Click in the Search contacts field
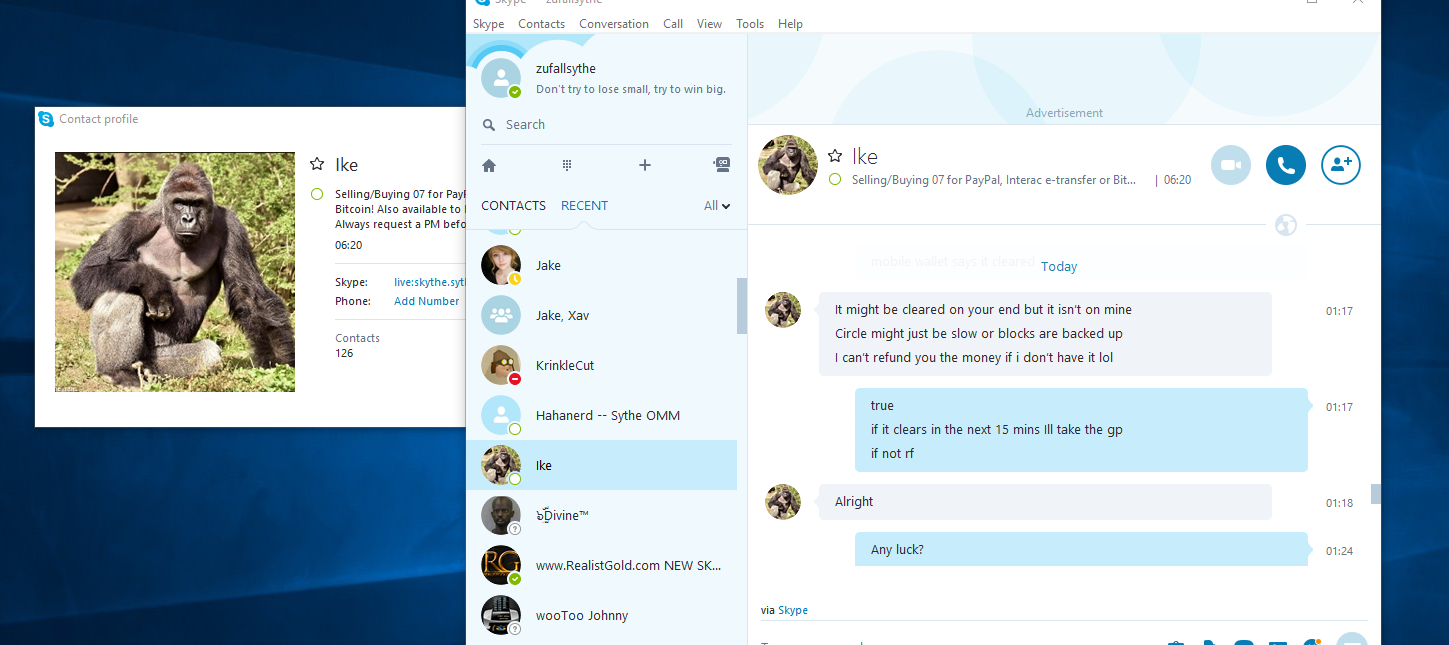 pos(604,125)
